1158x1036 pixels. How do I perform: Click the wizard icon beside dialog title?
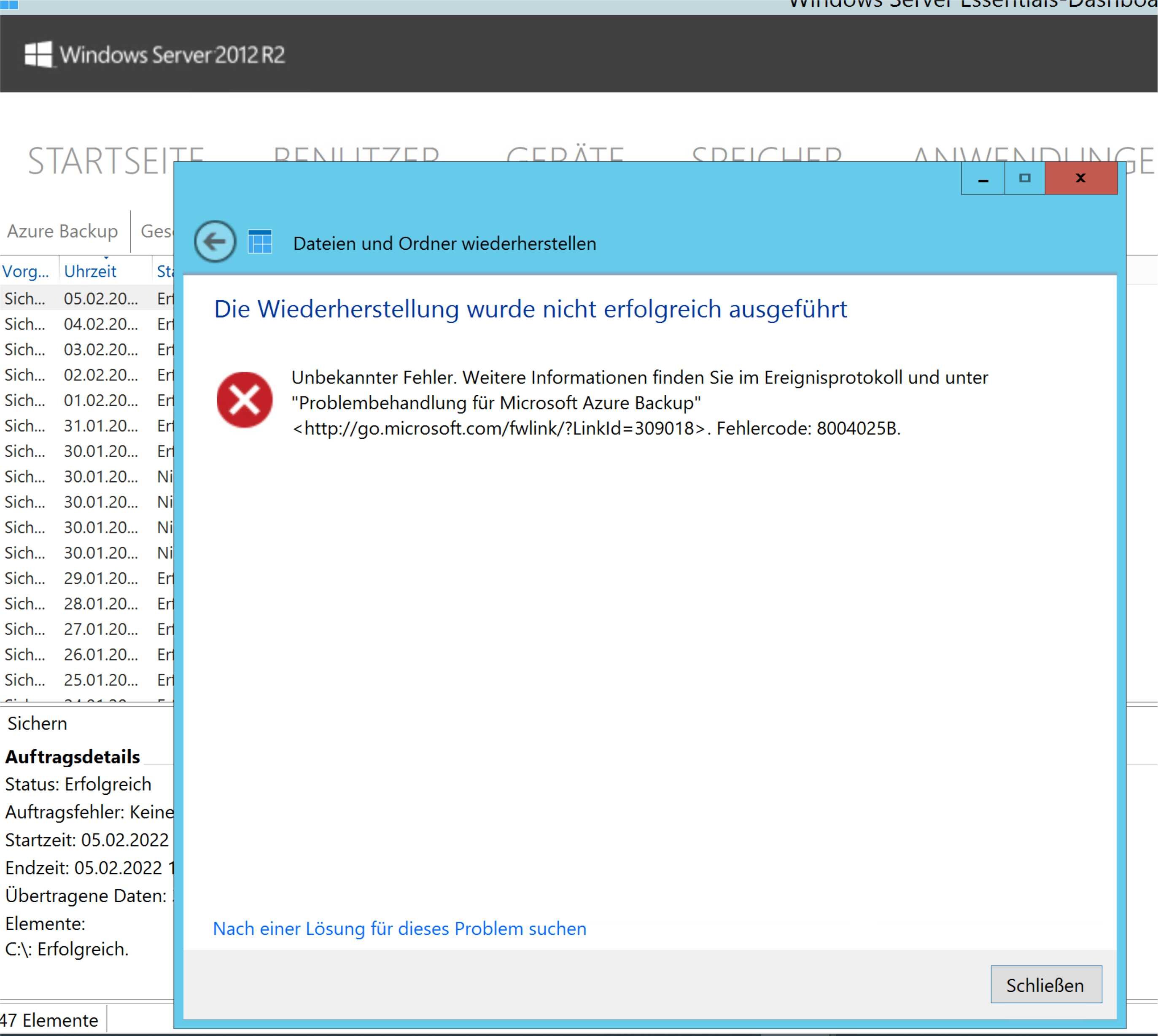tap(260, 242)
